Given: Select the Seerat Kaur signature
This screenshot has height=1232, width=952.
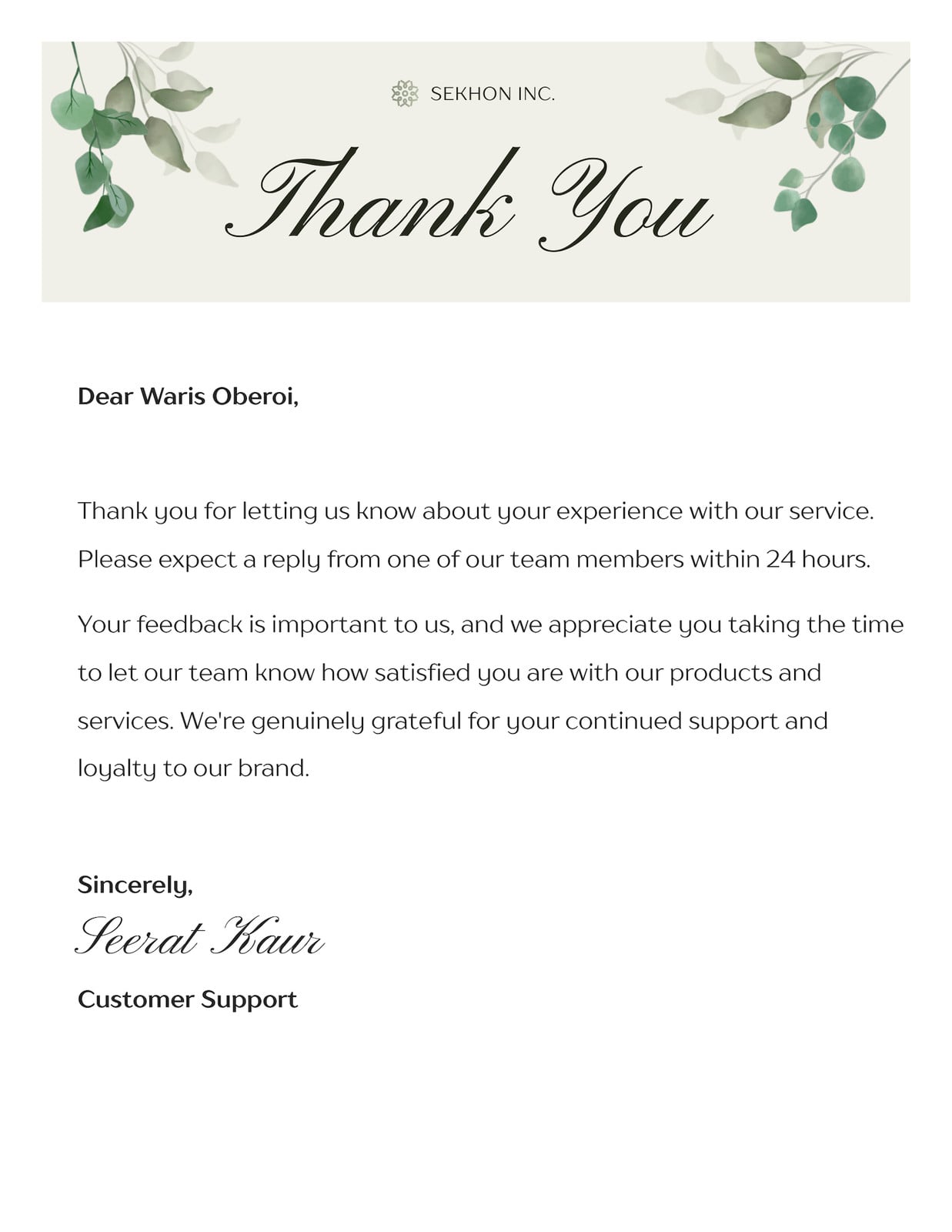Looking at the screenshot, I should coord(199,937).
